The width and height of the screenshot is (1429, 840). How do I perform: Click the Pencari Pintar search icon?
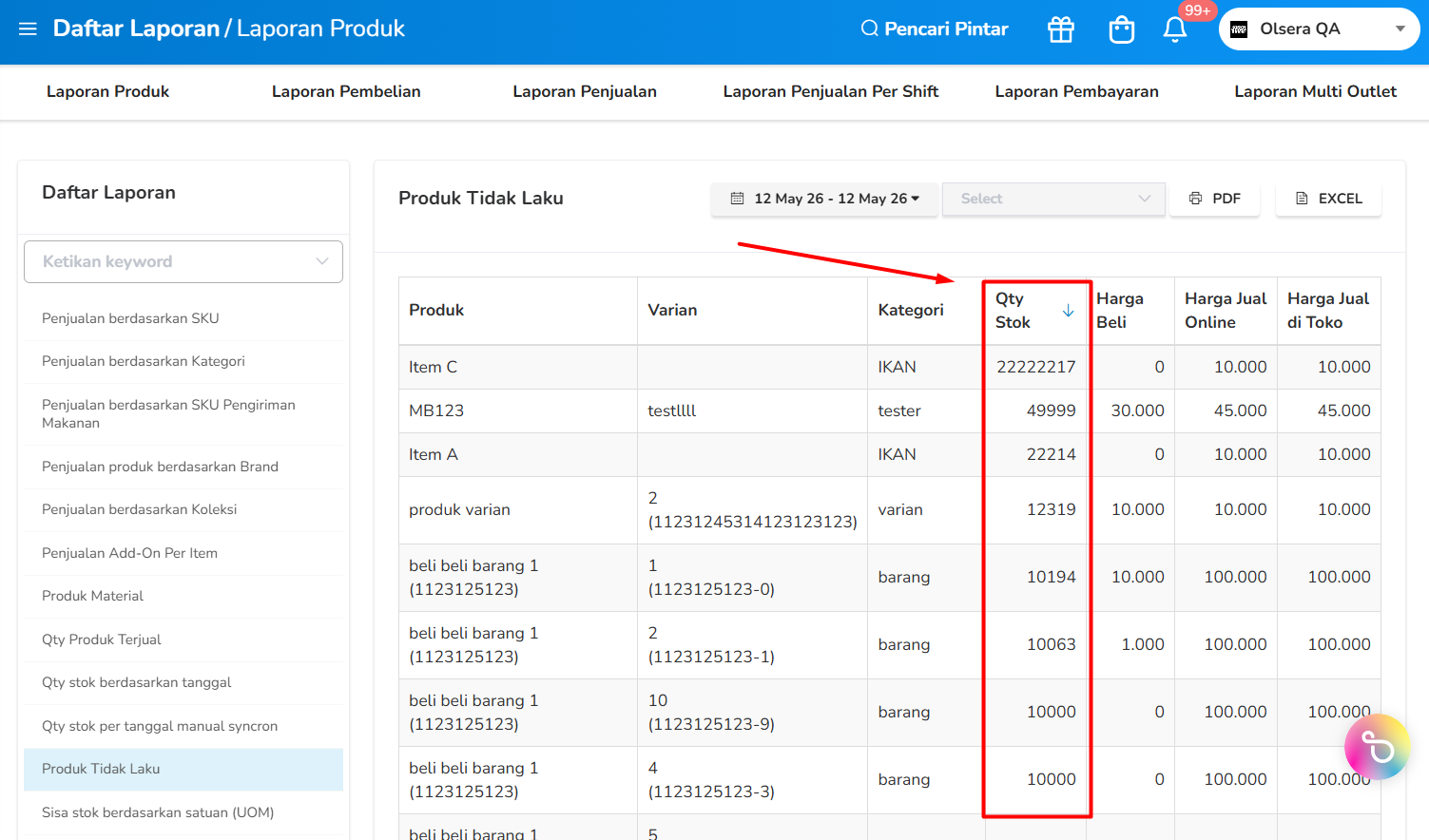point(869,29)
